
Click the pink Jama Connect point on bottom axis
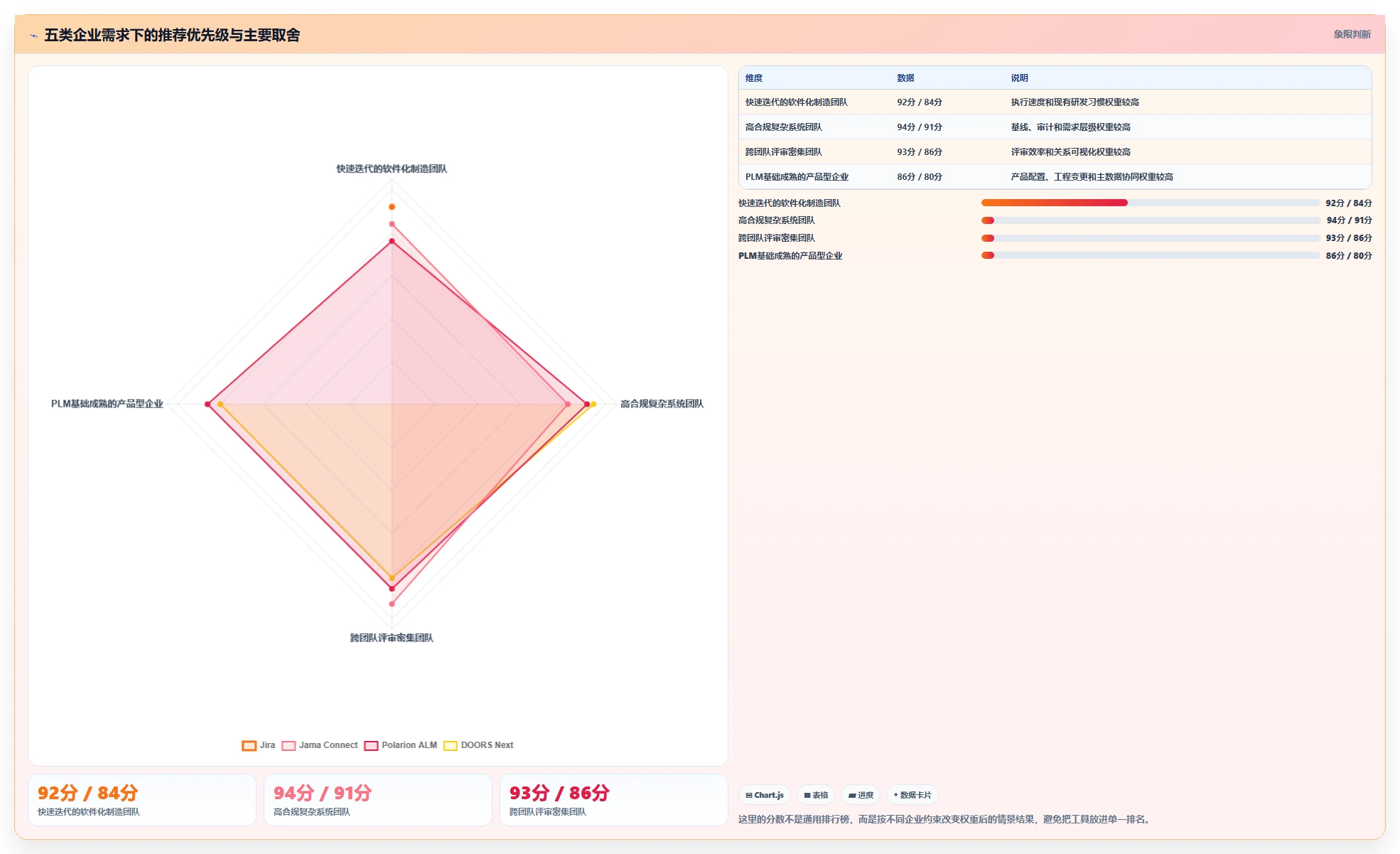(x=392, y=604)
